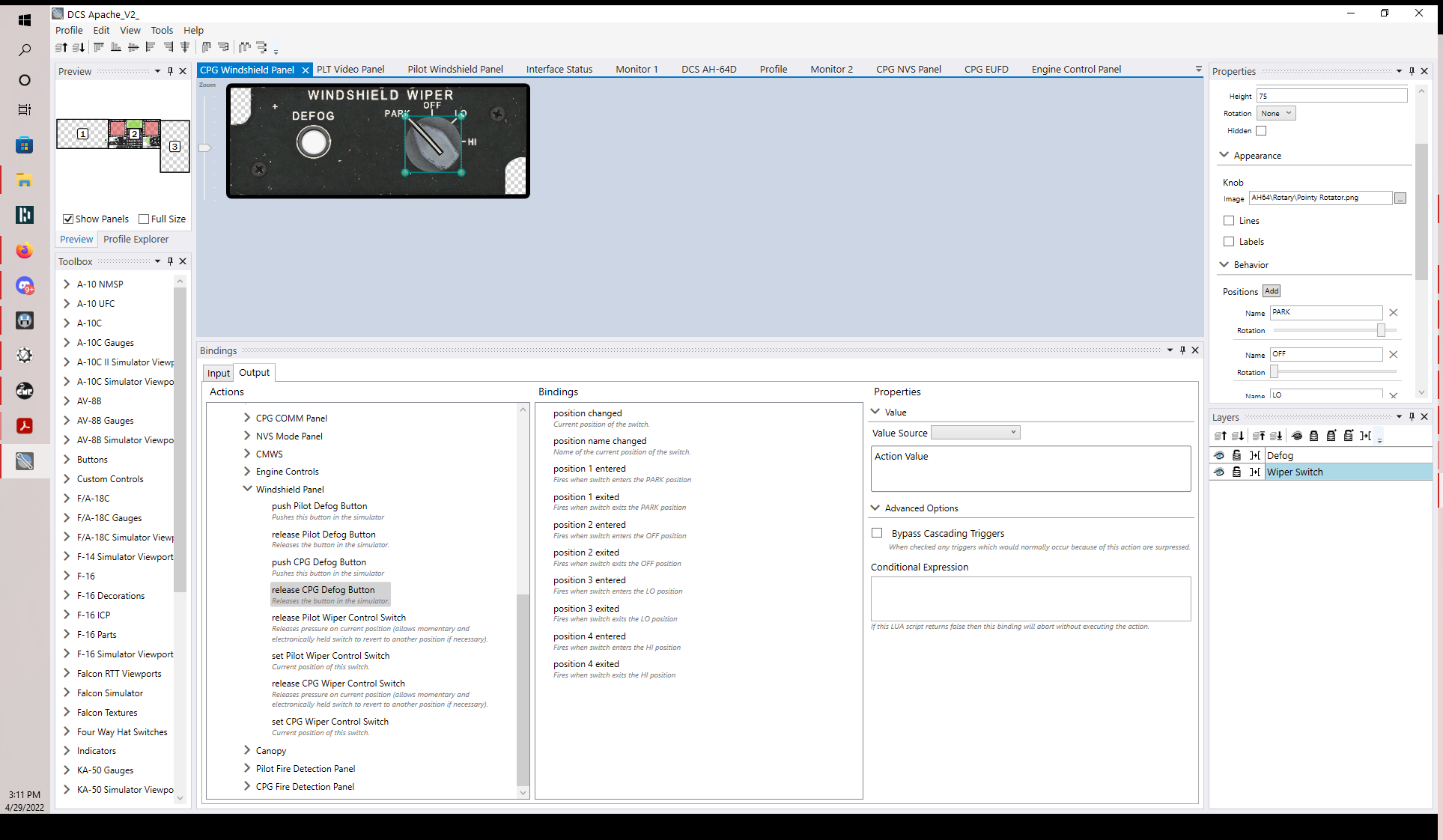This screenshot has width=1443, height=840.
Task: Pin the Bindings panel
Action: pyautogui.click(x=1182, y=350)
